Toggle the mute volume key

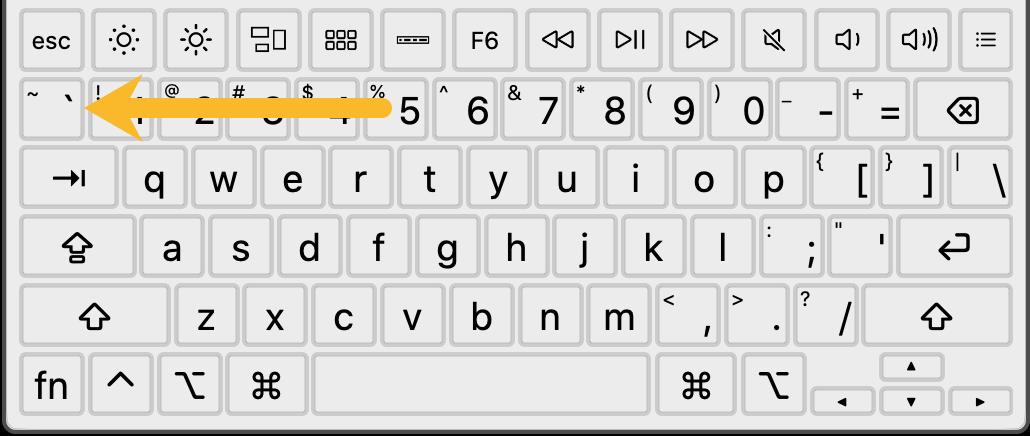pos(774,40)
